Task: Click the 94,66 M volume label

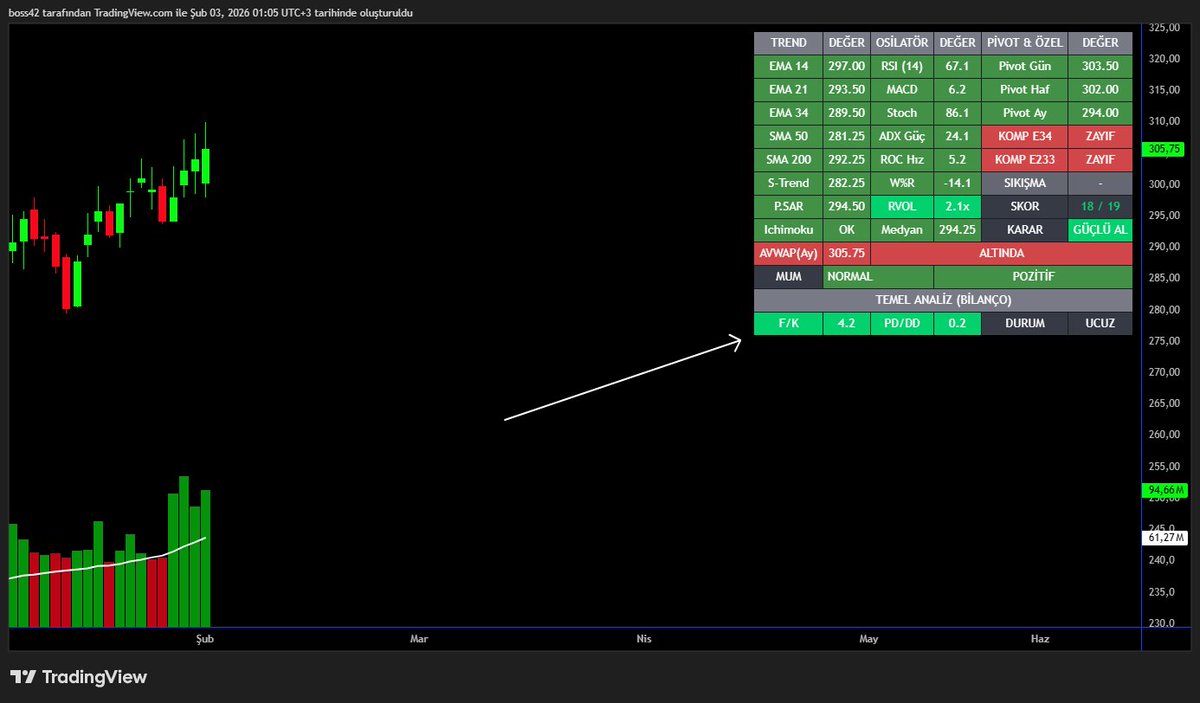Action: 1164,490
